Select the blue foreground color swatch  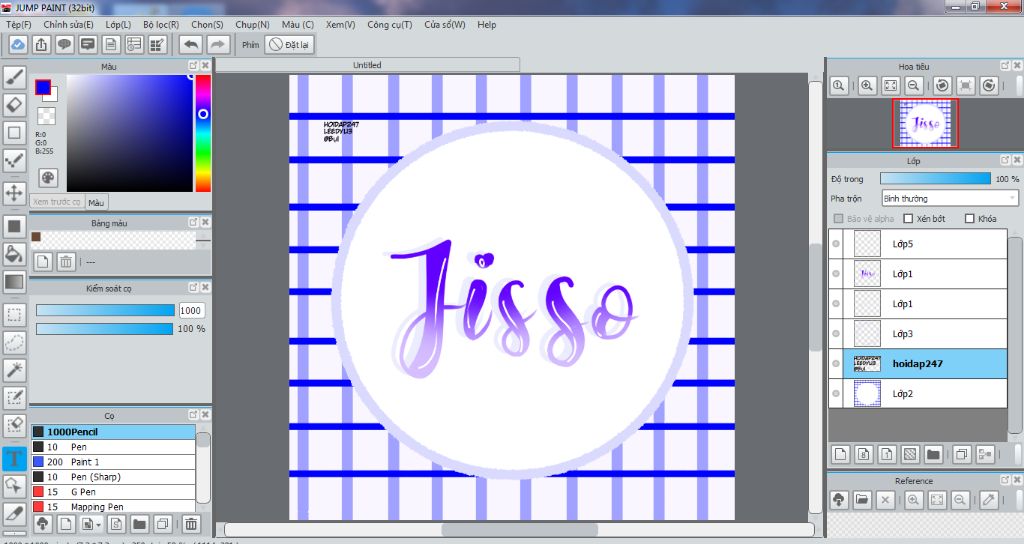coord(43,88)
